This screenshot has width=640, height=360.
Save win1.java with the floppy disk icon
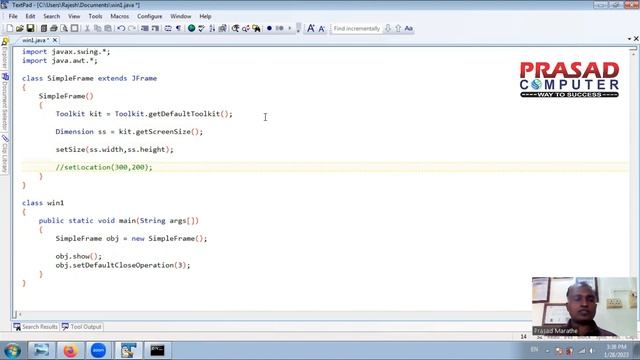pos(31,29)
